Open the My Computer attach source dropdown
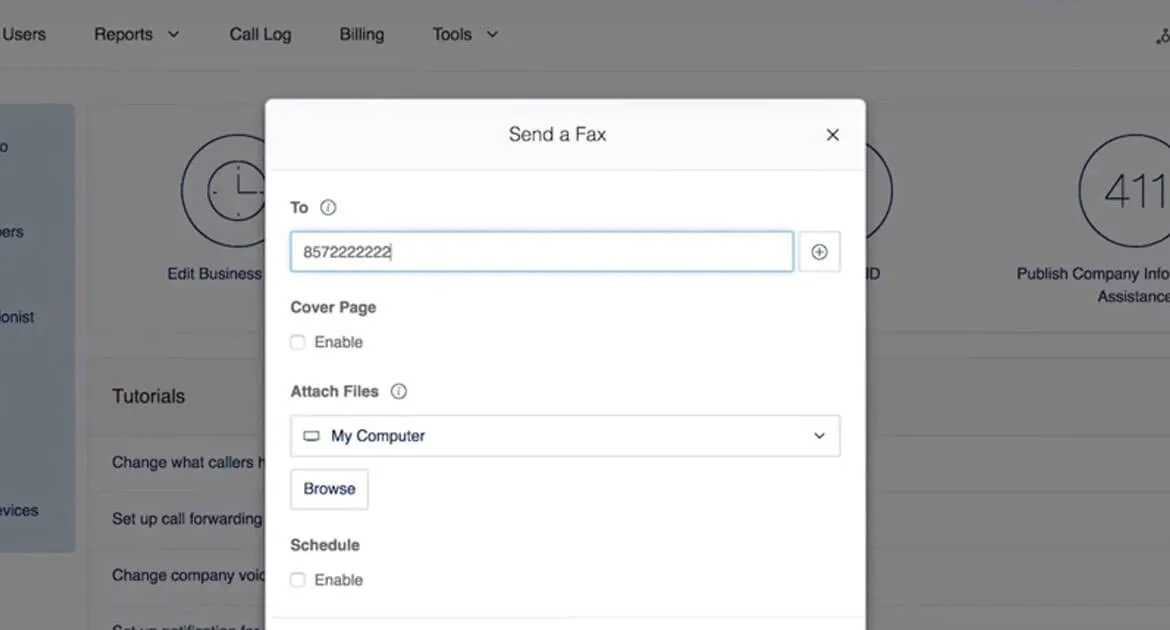The image size is (1170, 630). [x=565, y=437]
